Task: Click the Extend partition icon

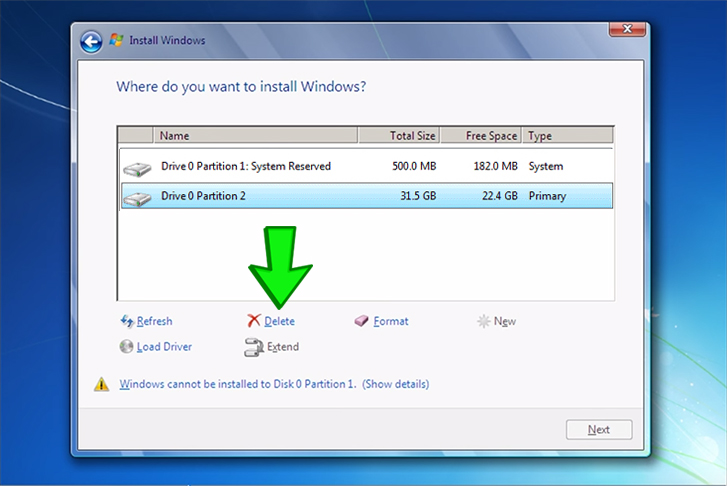Action: (254, 347)
